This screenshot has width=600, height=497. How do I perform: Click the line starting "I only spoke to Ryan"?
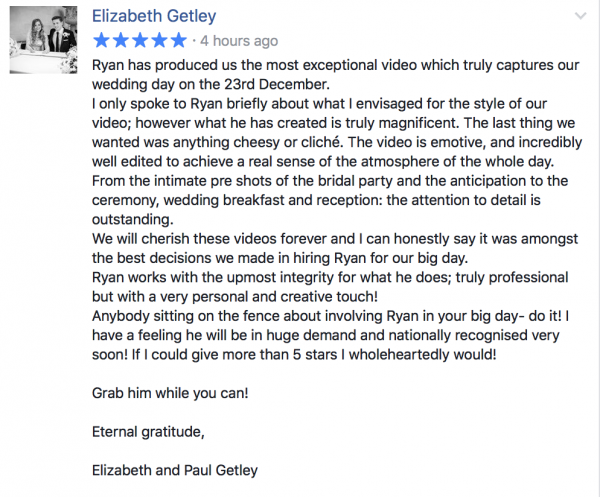[330, 103]
